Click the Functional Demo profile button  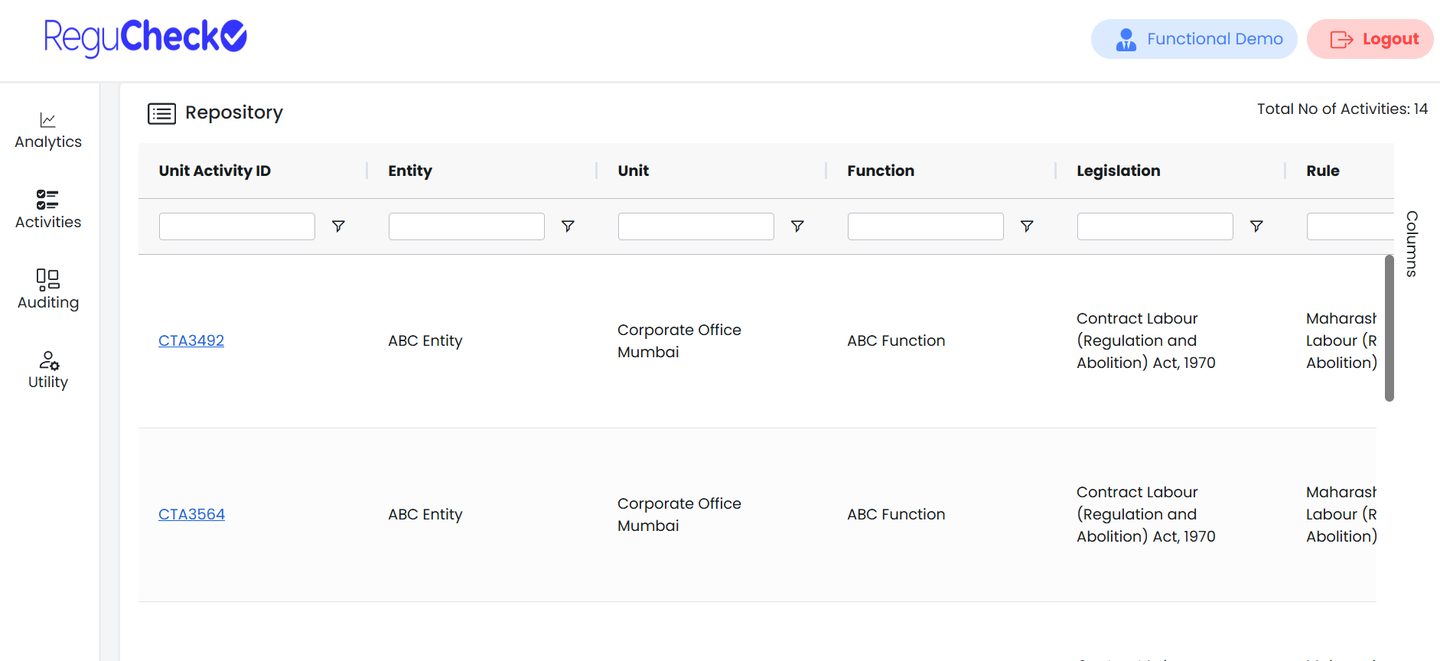1194,39
